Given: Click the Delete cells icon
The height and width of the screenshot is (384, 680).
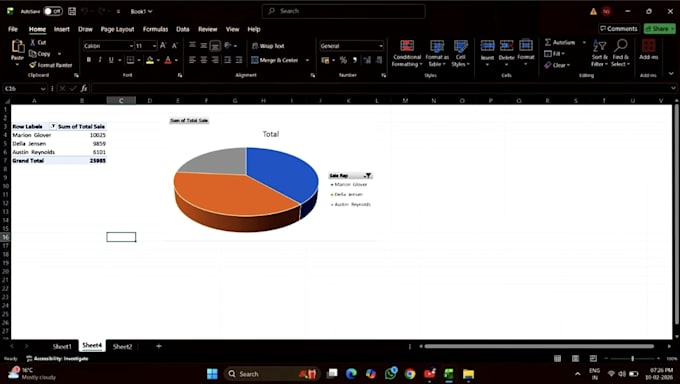Looking at the screenshot, I should click(507, 45).
